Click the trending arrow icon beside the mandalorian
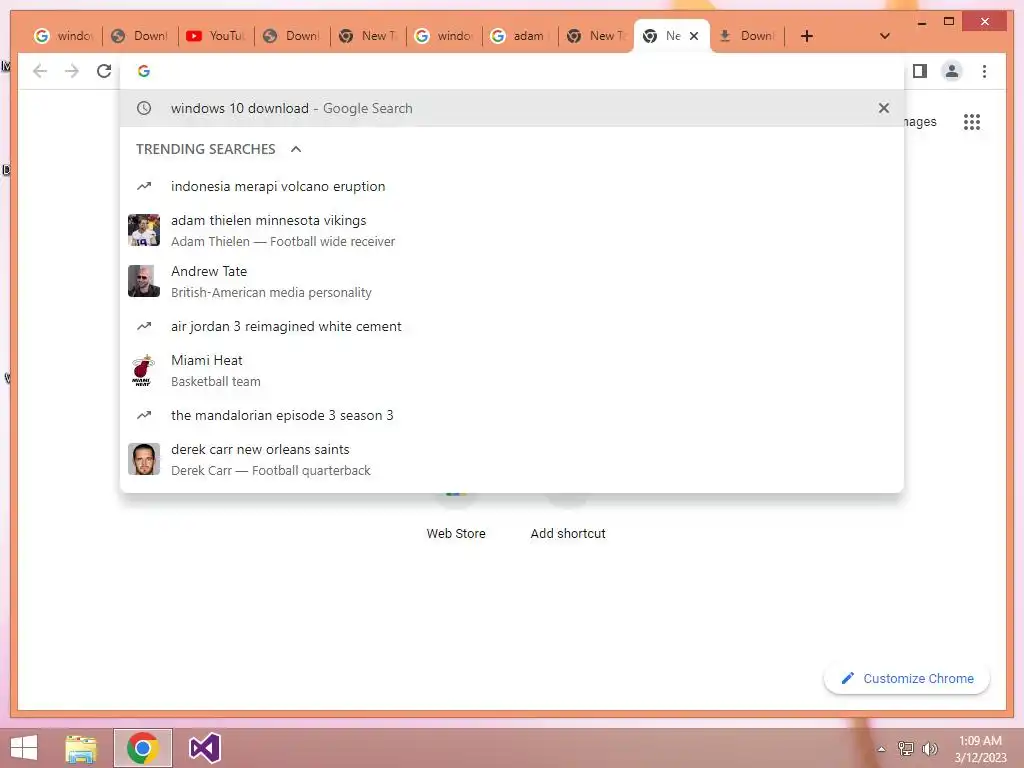Viewport: 1024px width, 768px height. coord(144,415)
